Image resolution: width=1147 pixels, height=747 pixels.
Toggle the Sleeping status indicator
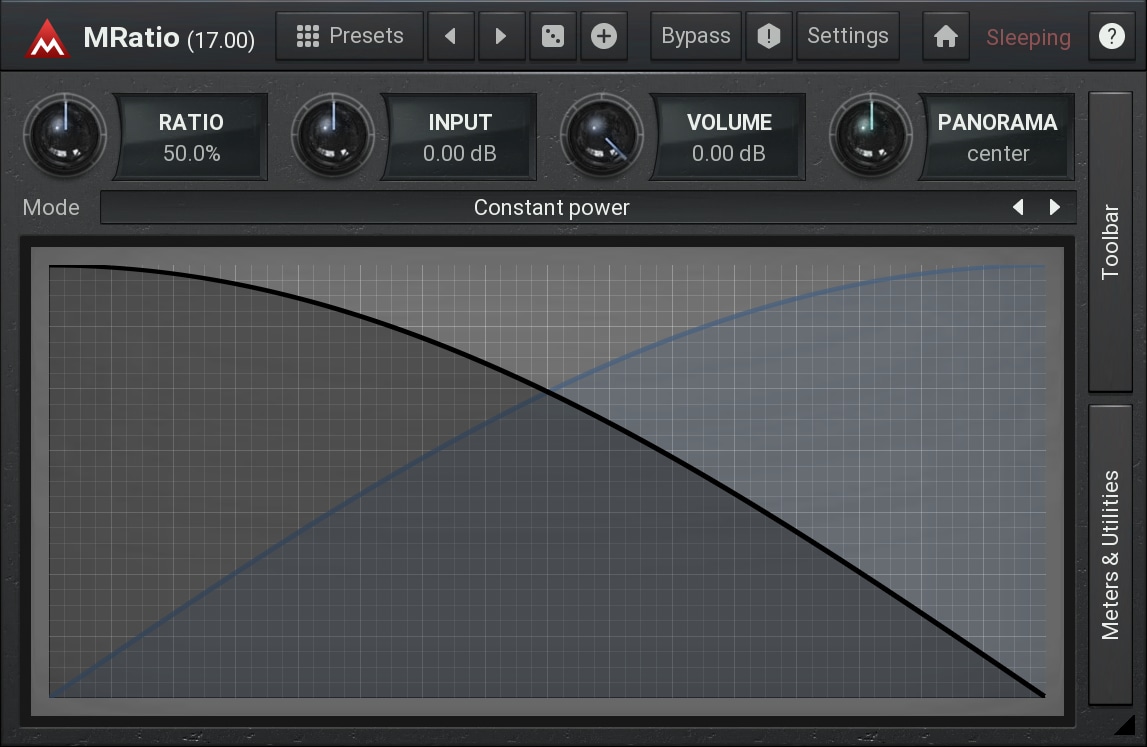tap(1028, 38)
